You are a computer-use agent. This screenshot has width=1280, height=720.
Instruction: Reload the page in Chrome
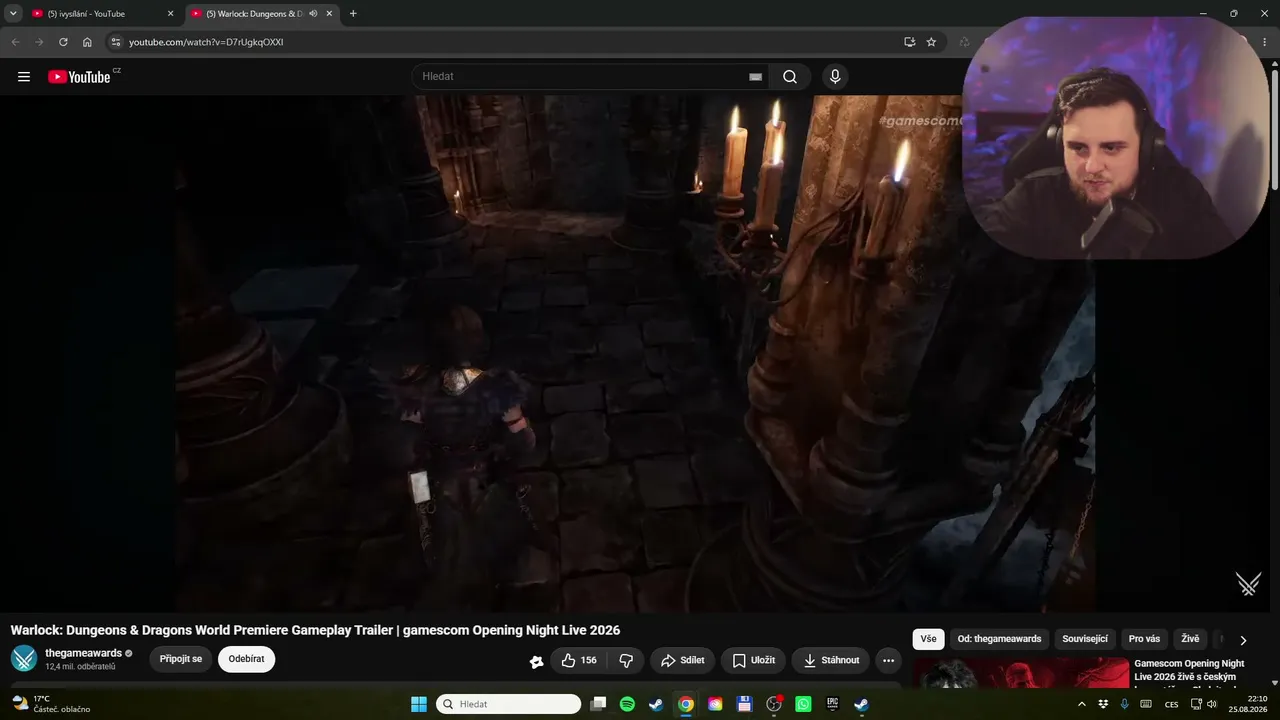(63, 42)
